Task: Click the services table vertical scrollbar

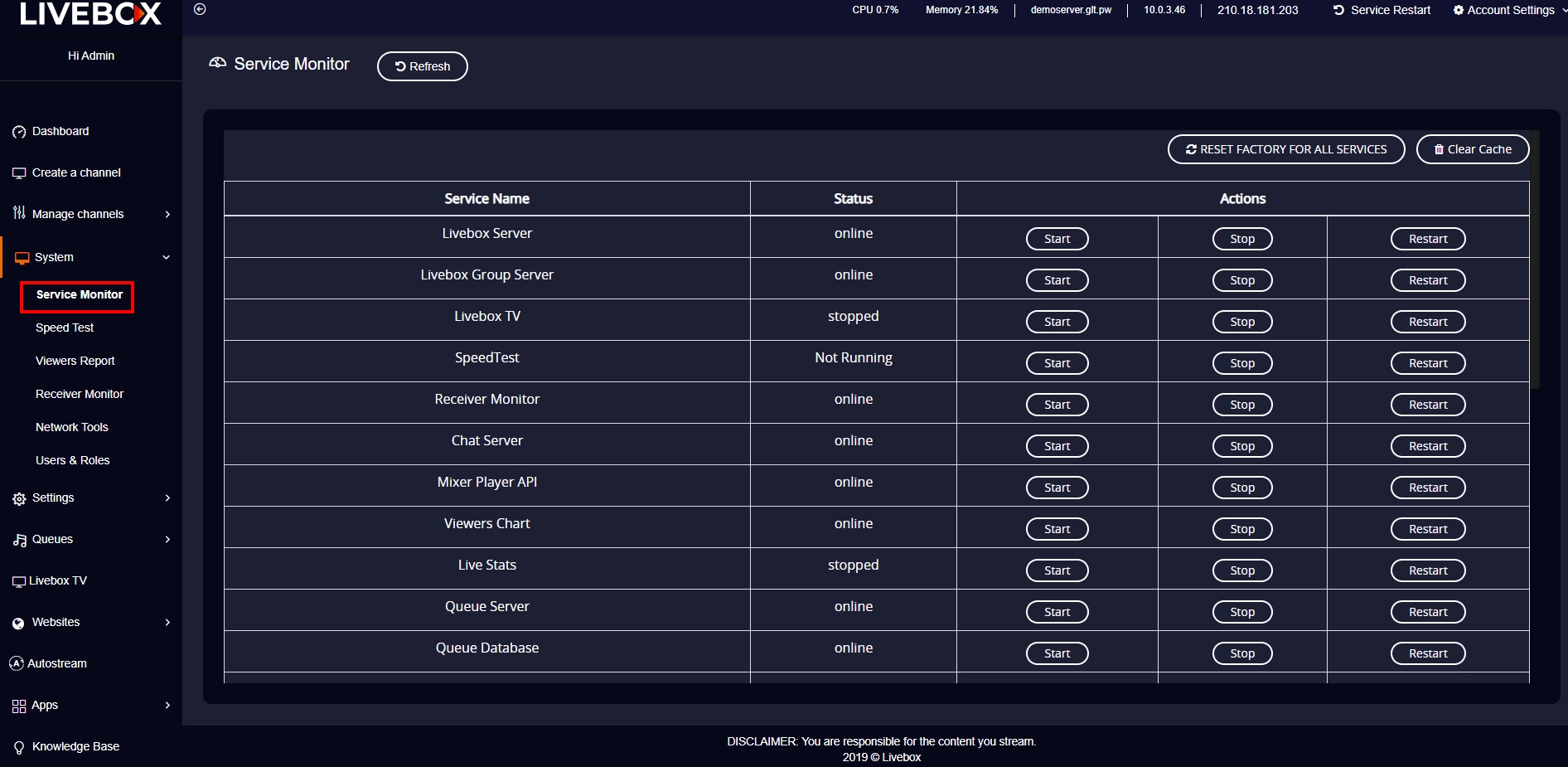Action: point(1535,260)
